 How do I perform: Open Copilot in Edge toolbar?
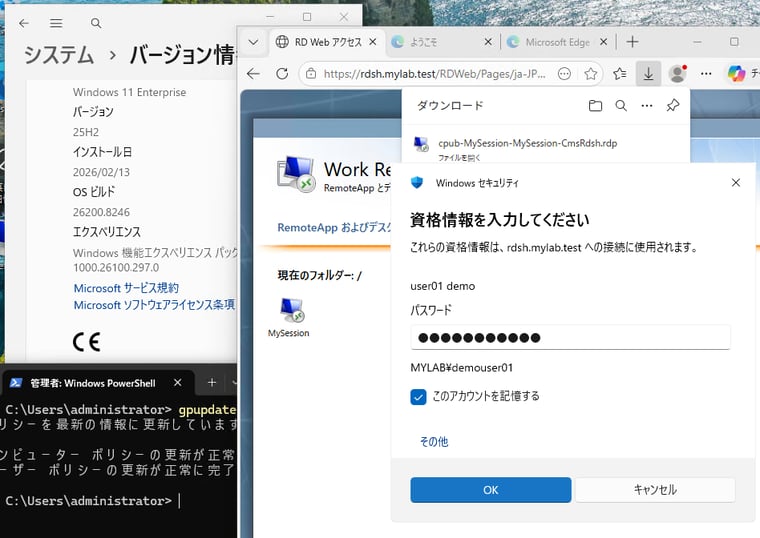(x=736, y=74)
